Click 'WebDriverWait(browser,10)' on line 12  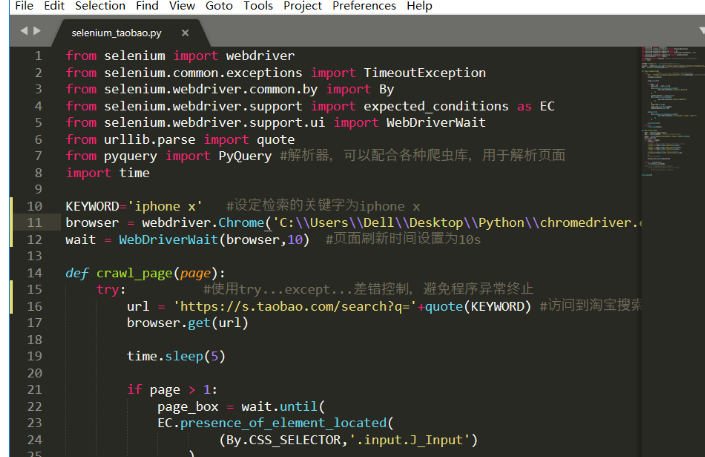[x=214, y=240]
